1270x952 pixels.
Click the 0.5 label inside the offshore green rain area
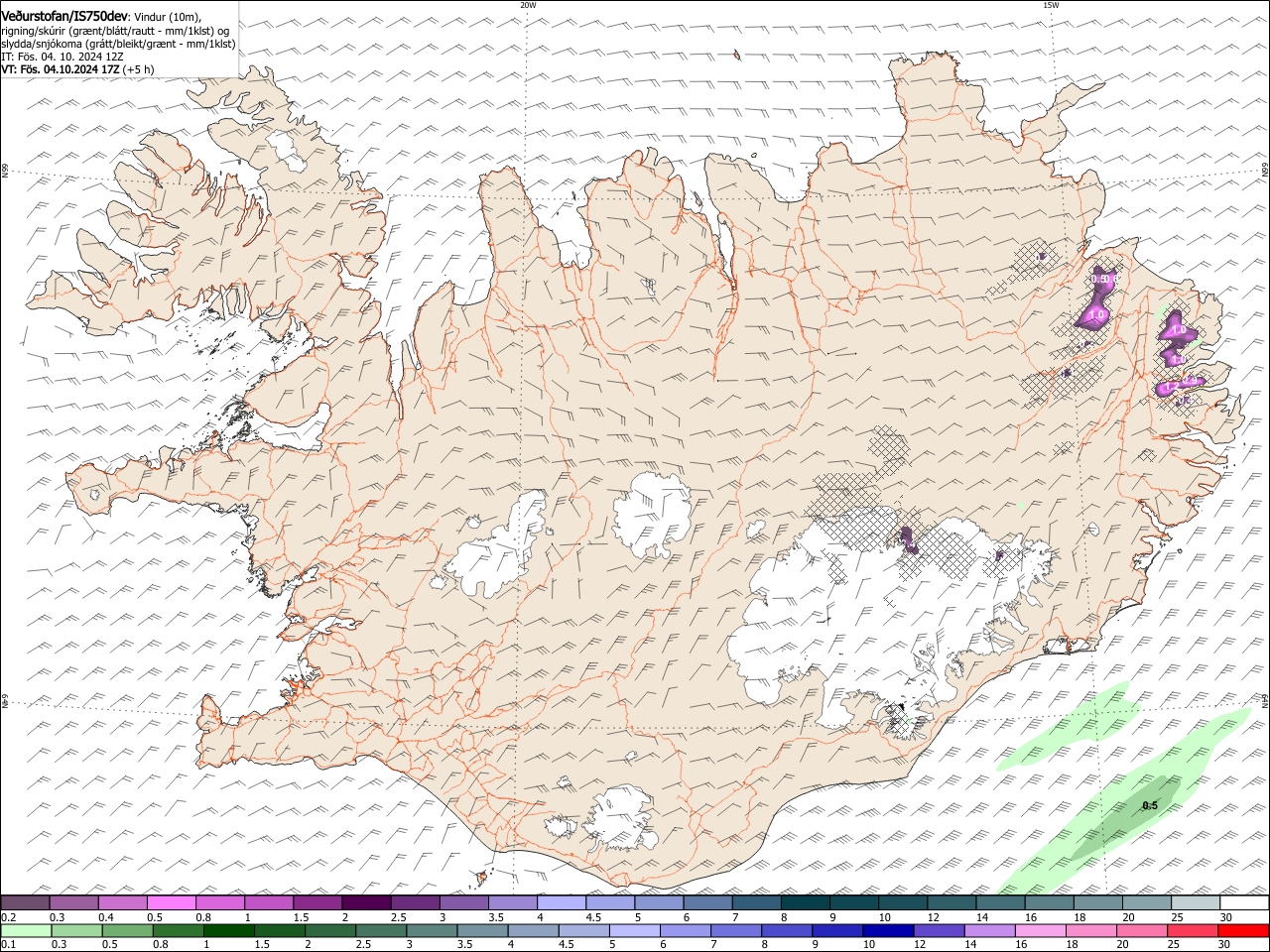coord(1150,805)
